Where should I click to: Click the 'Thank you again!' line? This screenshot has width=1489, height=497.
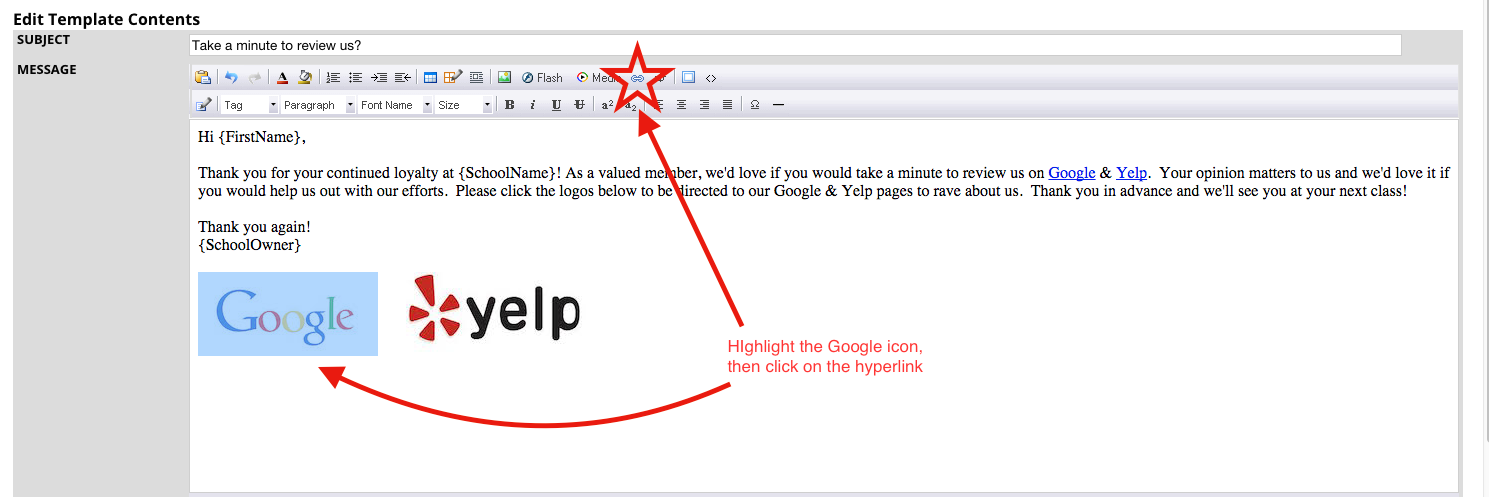point(254,227)
